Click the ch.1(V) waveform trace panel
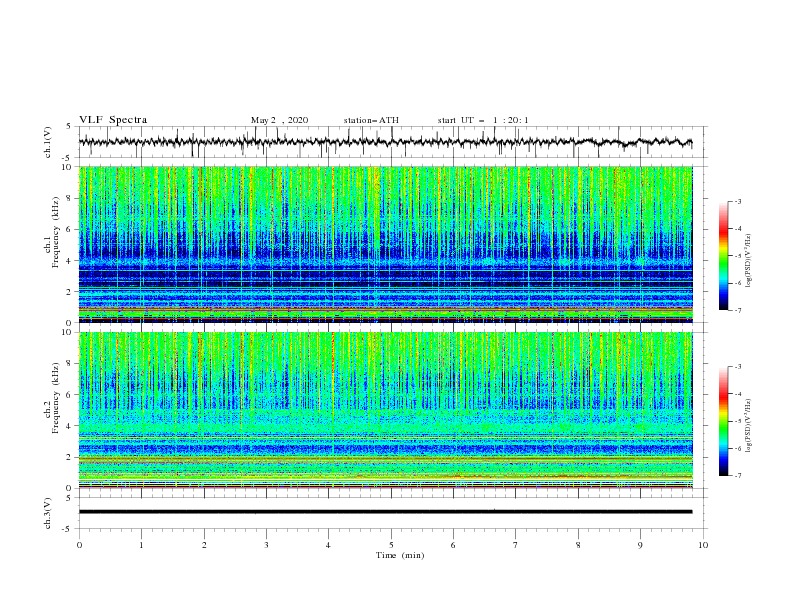This screenshot has height=612, width=792. click(x=393, y=142)
